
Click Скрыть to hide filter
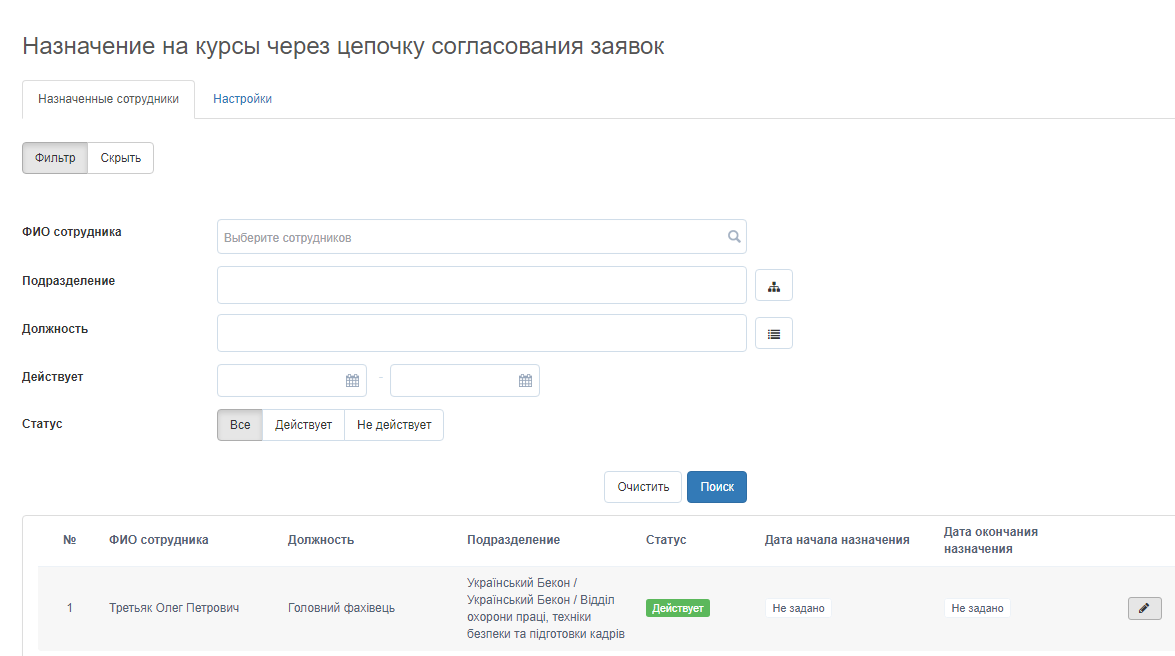121,158
